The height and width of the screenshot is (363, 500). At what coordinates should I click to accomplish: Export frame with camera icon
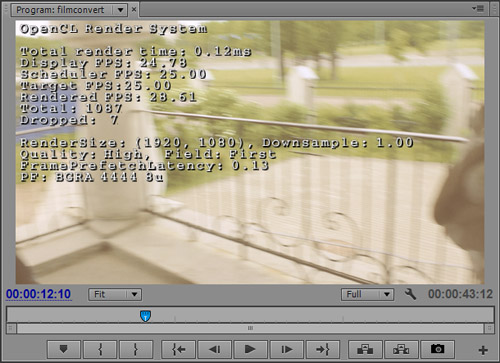[x=437, y=349]
